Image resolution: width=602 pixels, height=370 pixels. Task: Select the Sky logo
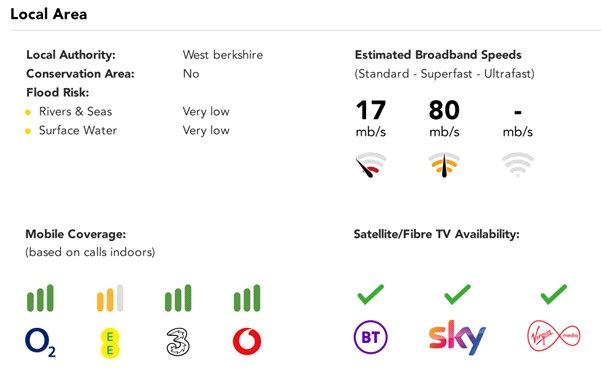tap(457, 337)
